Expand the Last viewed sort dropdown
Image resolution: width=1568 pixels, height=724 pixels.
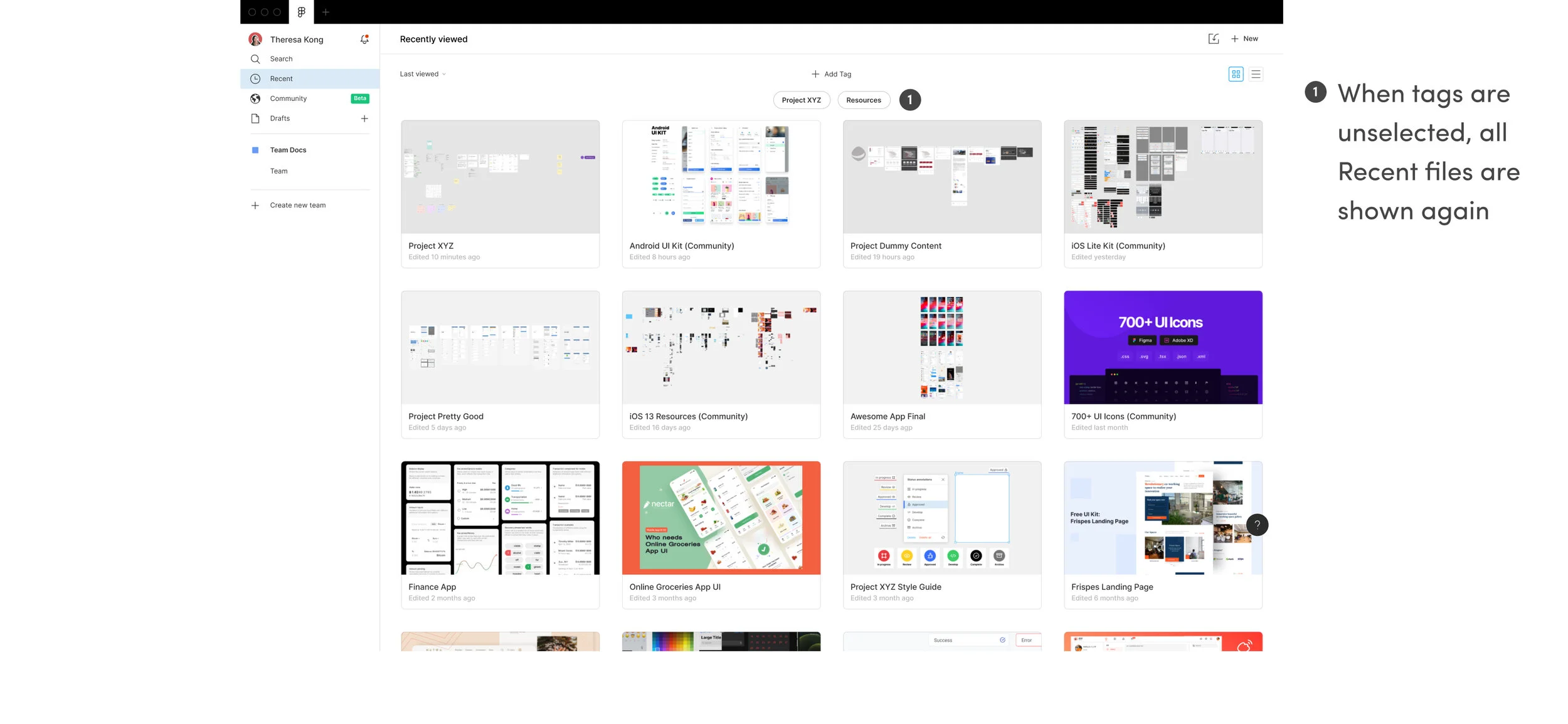pos(423,74)
